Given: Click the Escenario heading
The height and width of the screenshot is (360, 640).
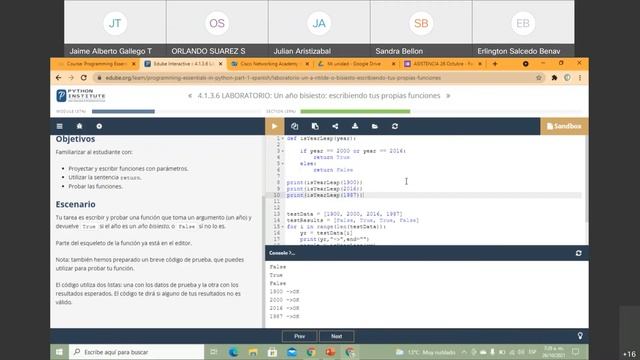Looking at the screenshot, I should click(76, 204).
